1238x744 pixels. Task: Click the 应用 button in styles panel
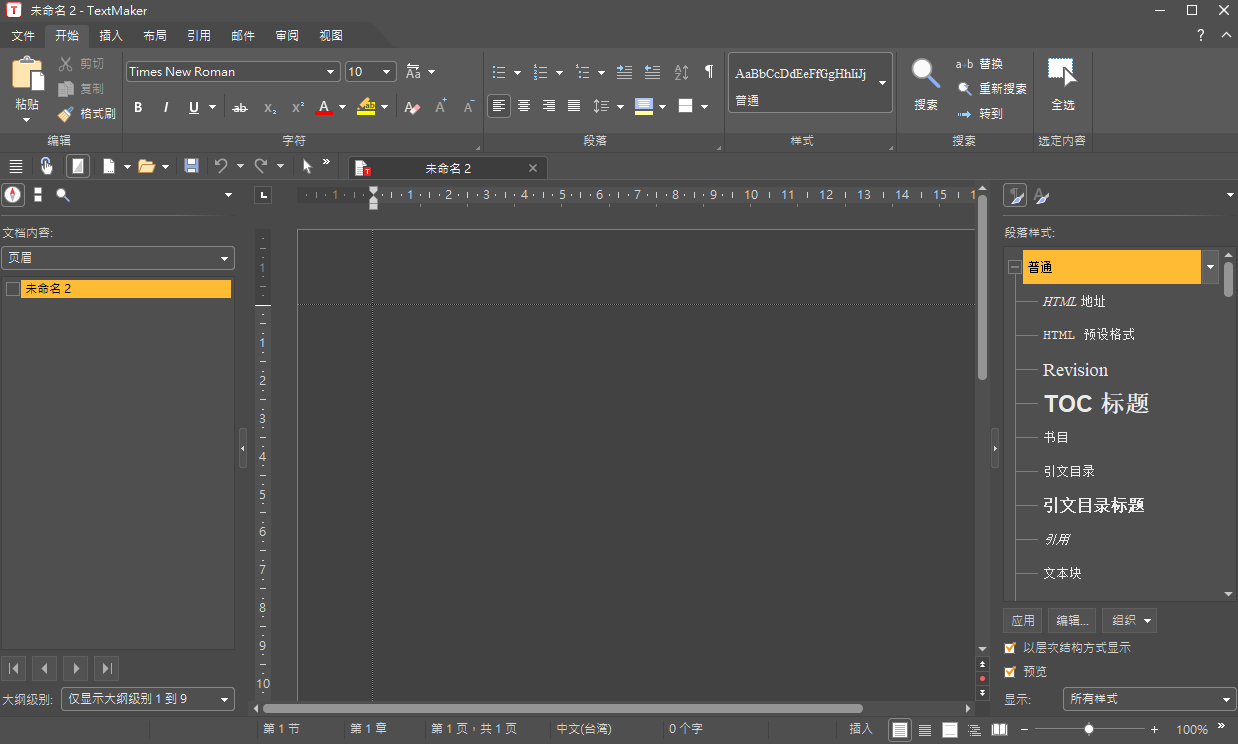[x=1022, y=620]
